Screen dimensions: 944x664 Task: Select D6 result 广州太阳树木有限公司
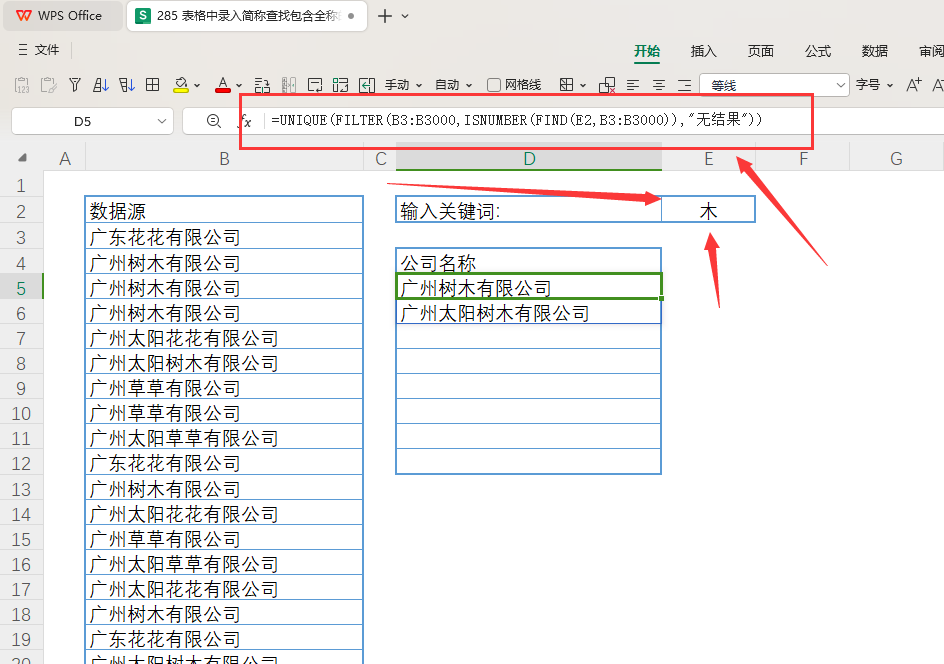pos(529,313)
